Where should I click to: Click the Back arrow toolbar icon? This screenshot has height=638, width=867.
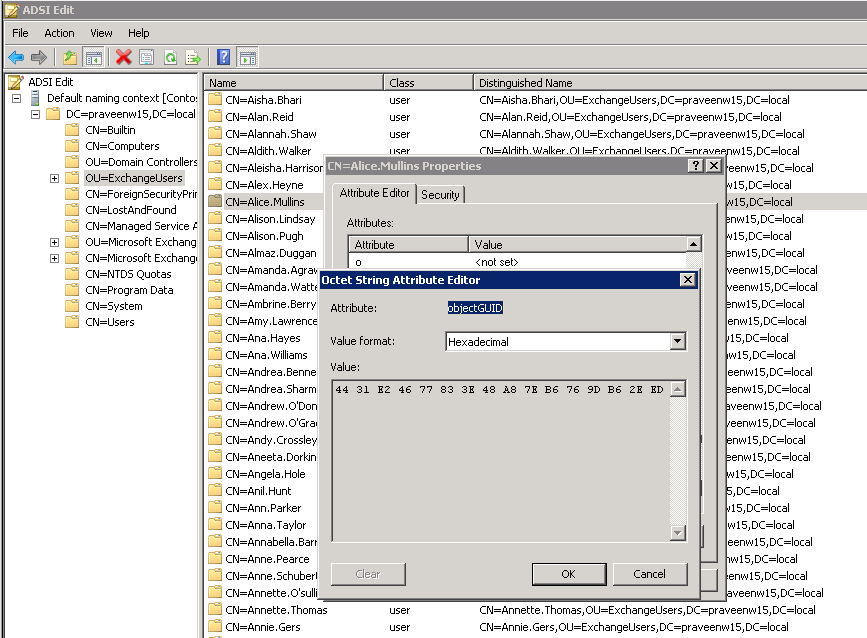pos(17,57)
